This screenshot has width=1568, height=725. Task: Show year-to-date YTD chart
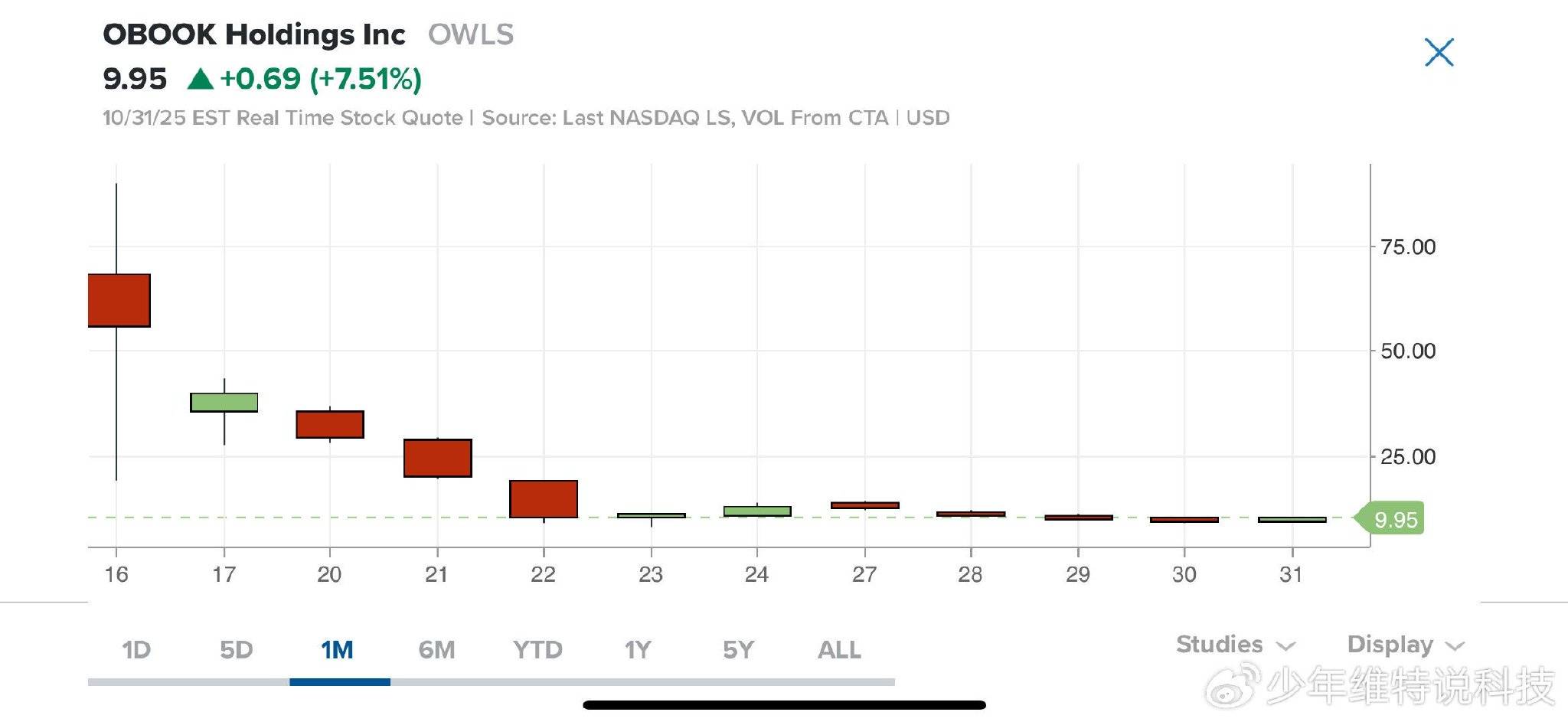pos(537,650)
